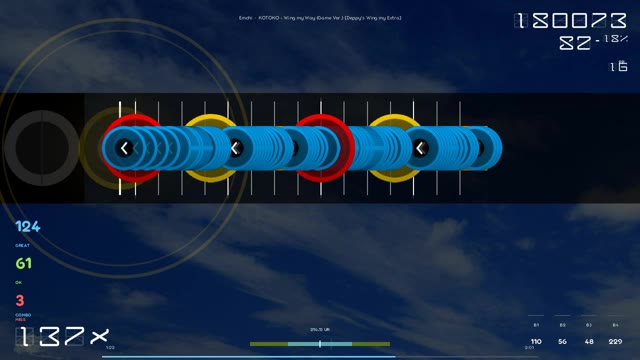Image resolution: width=640 pixels, height=360 pixels.
Task: Click the middle blue note arrow near yellow ring
Action: (236, 148)
